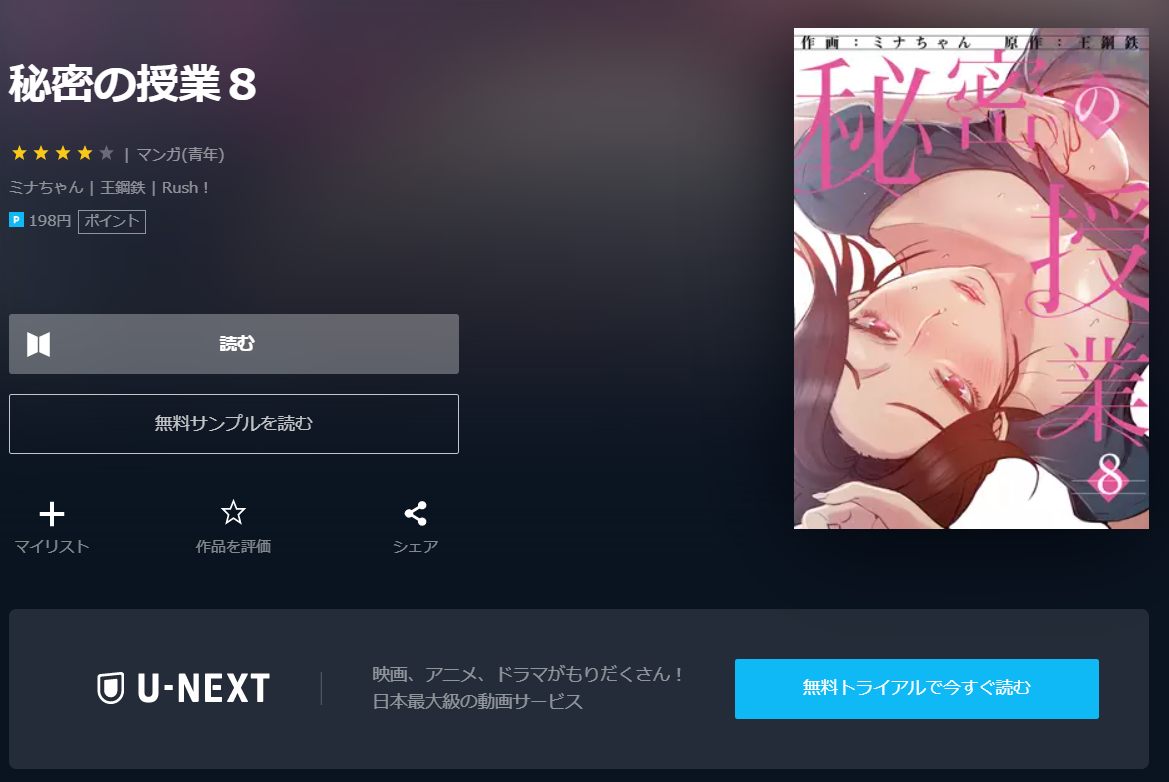Click the blue P point icon

click(16, 220)
